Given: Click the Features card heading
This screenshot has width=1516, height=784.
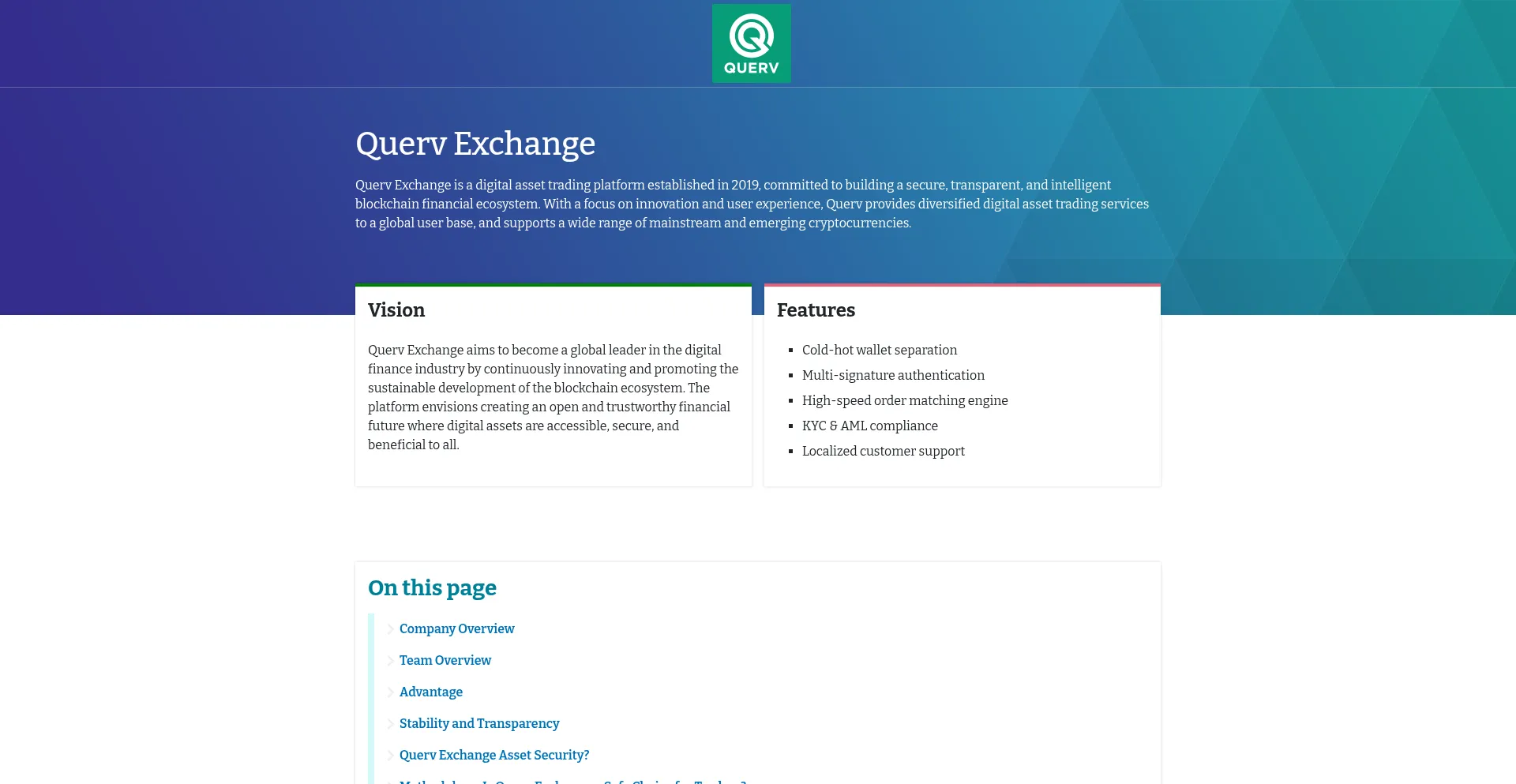Looking at the screenshot, I should click(x=816, y=310).
